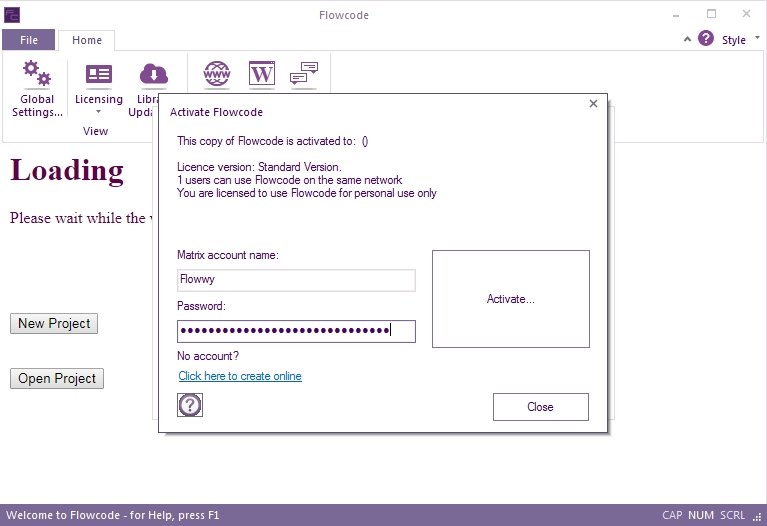
Task: Follow Click here to create online link
Action: click(240, 376)
